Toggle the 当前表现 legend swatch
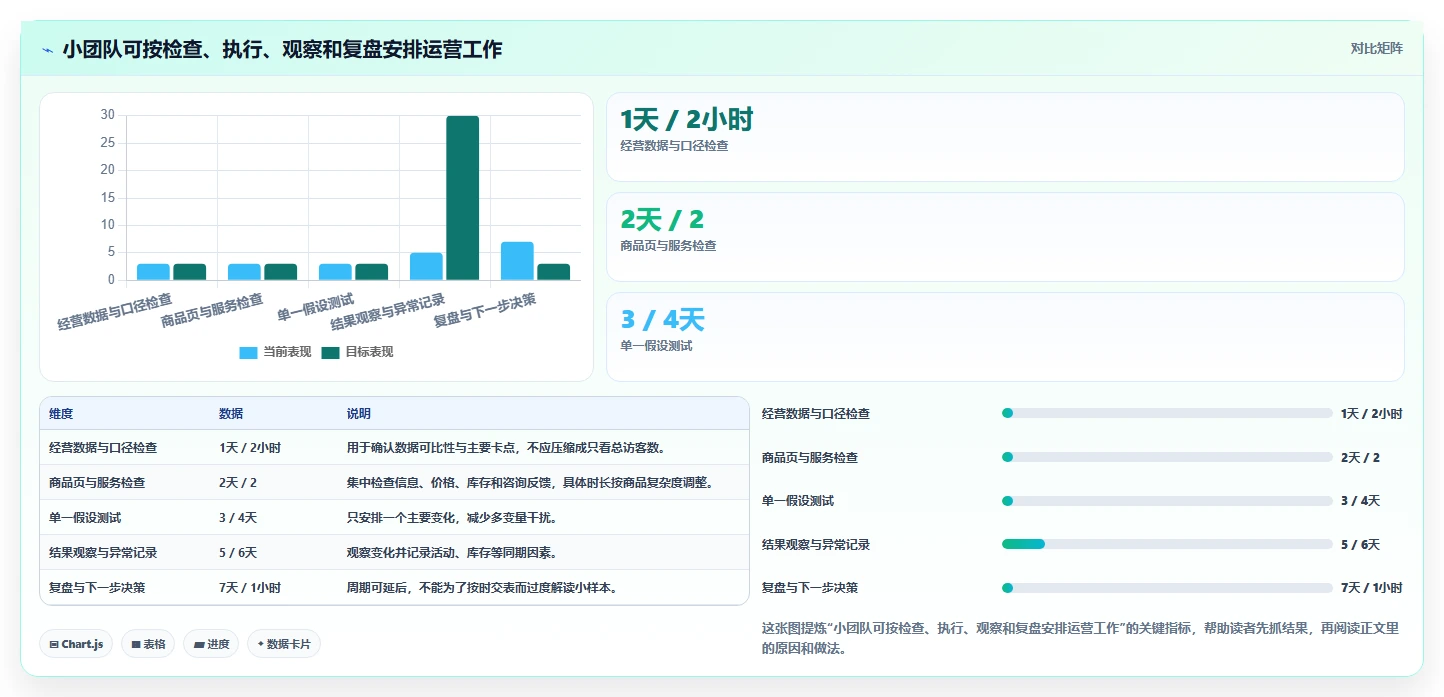 point(248,352)
